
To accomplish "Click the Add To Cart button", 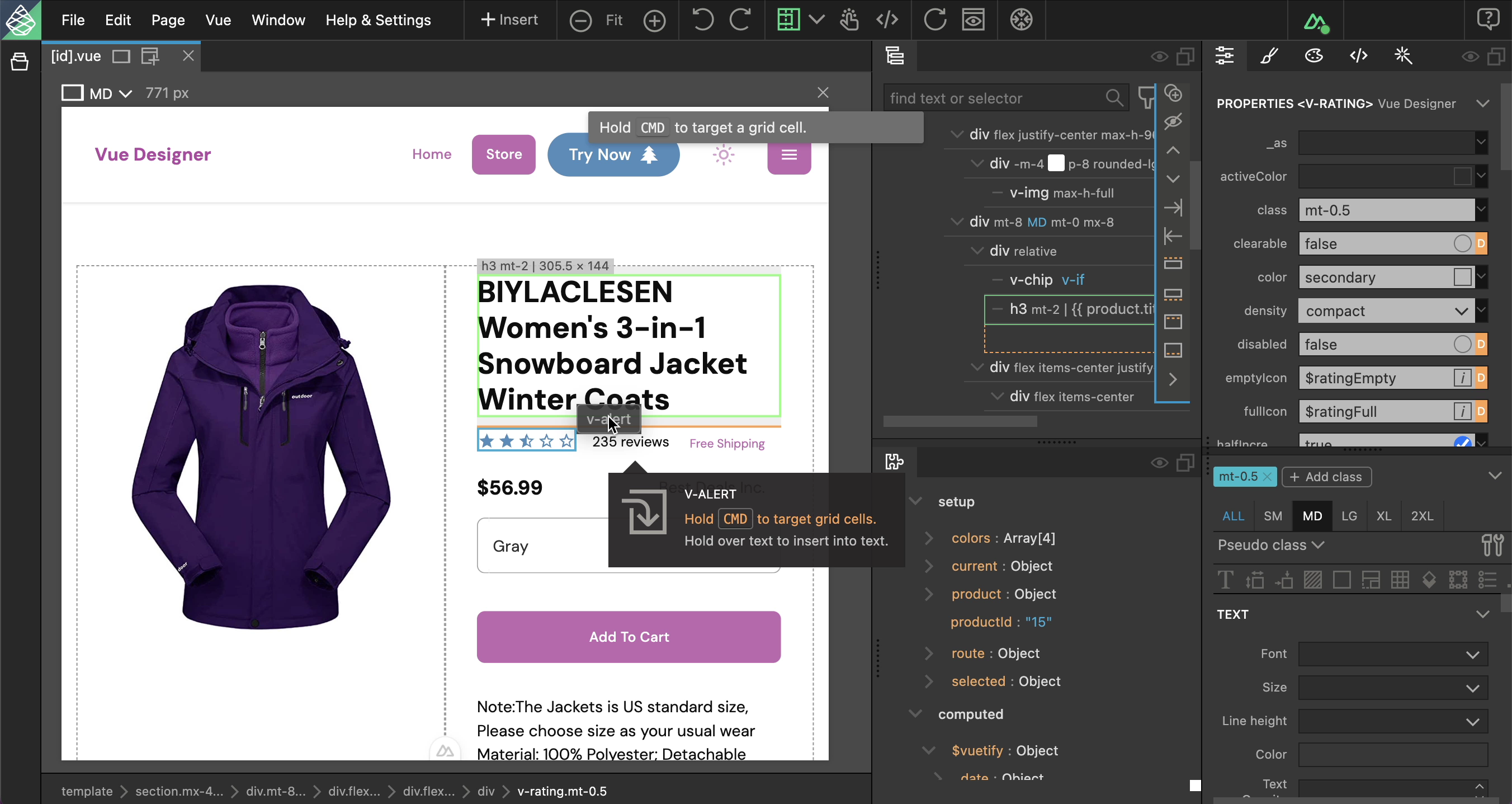I will (x=629, y=637).
